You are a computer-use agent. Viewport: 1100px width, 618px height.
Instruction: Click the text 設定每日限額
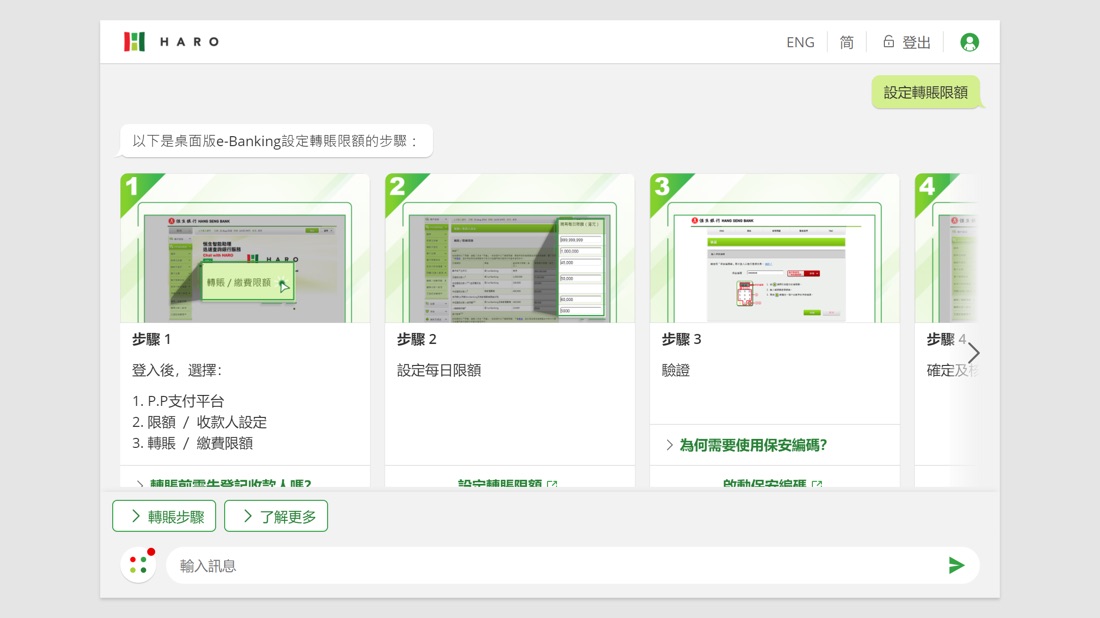[439, 370]
